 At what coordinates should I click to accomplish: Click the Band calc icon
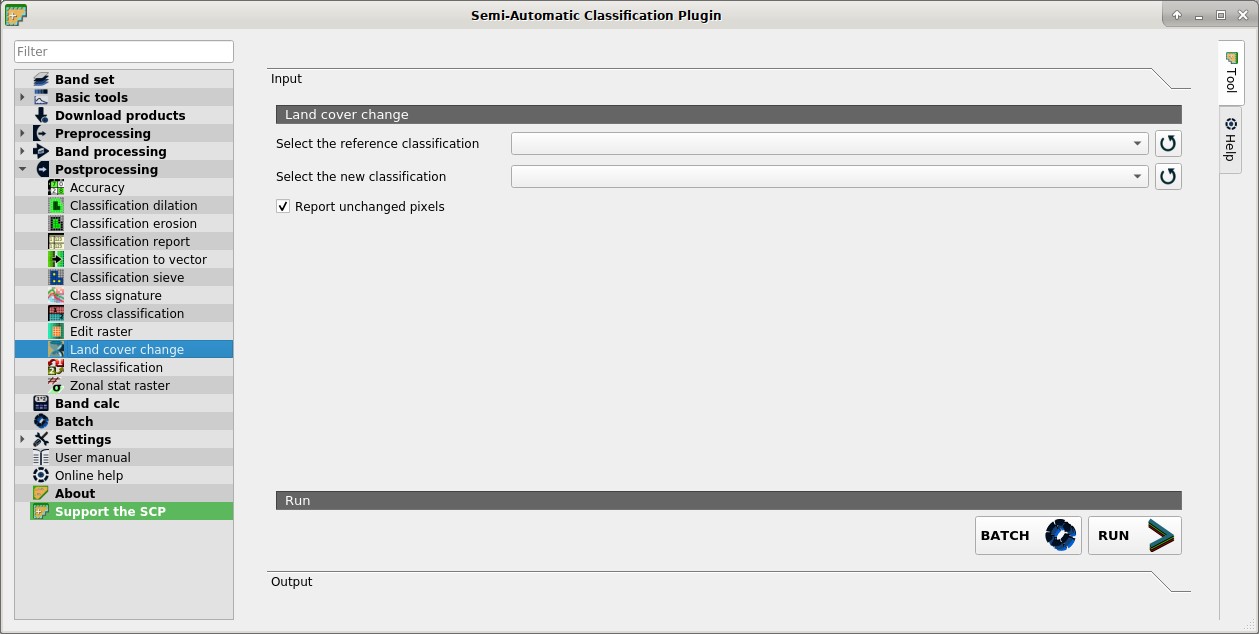pyautogui.click(x=41, y=403)
